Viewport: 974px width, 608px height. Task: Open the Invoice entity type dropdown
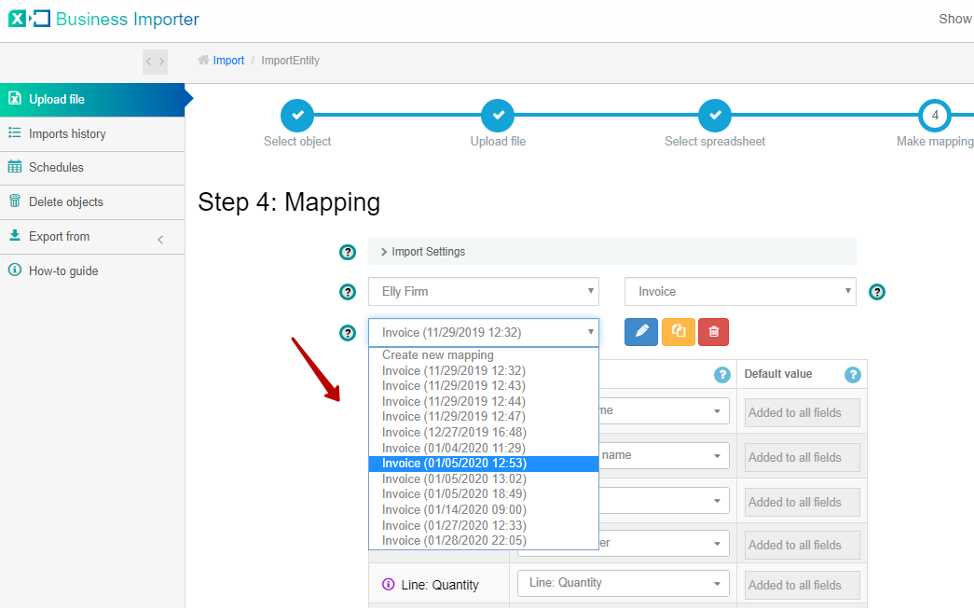740,291
